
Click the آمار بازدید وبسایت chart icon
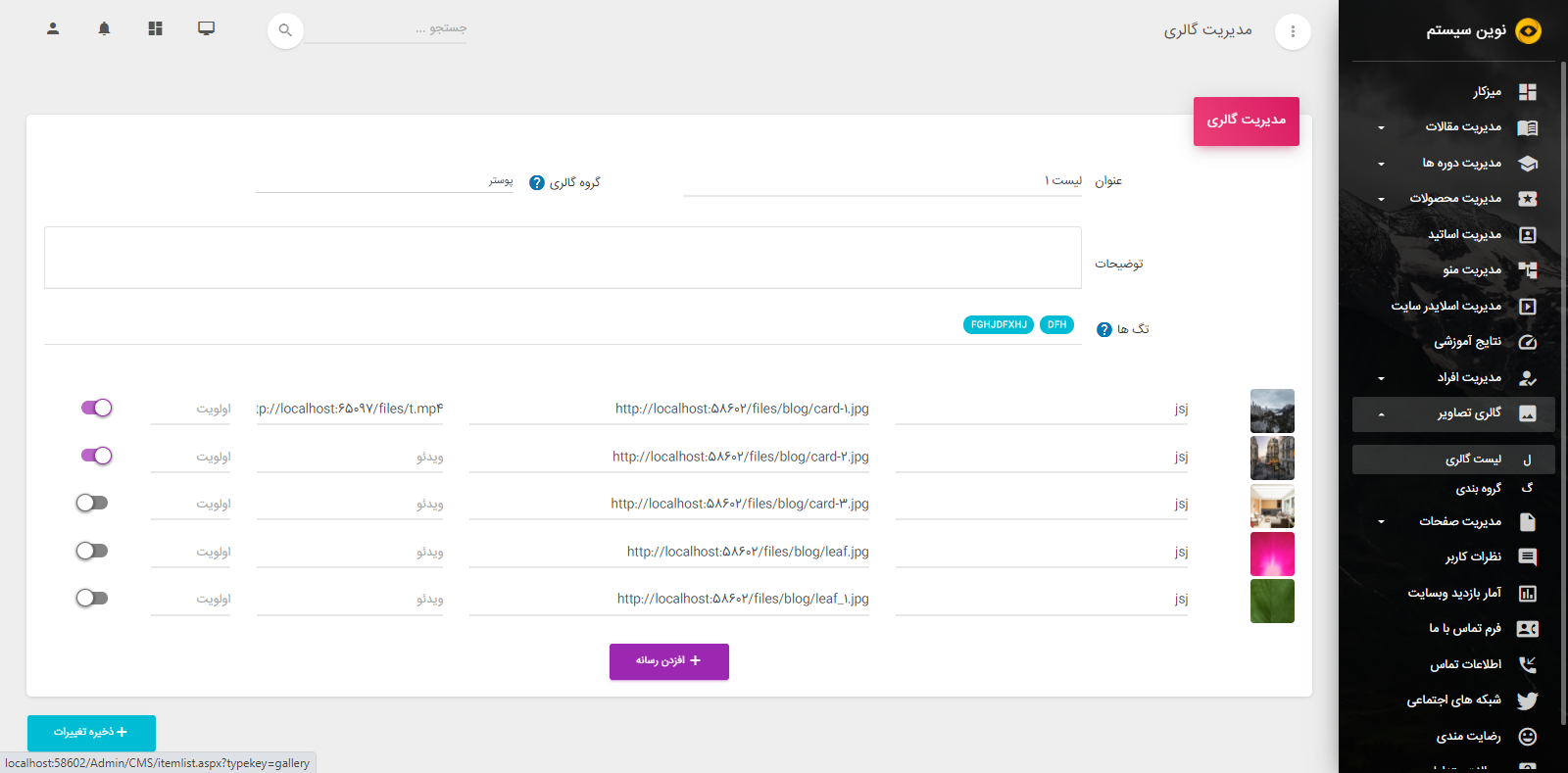[x=1527, y=594]
